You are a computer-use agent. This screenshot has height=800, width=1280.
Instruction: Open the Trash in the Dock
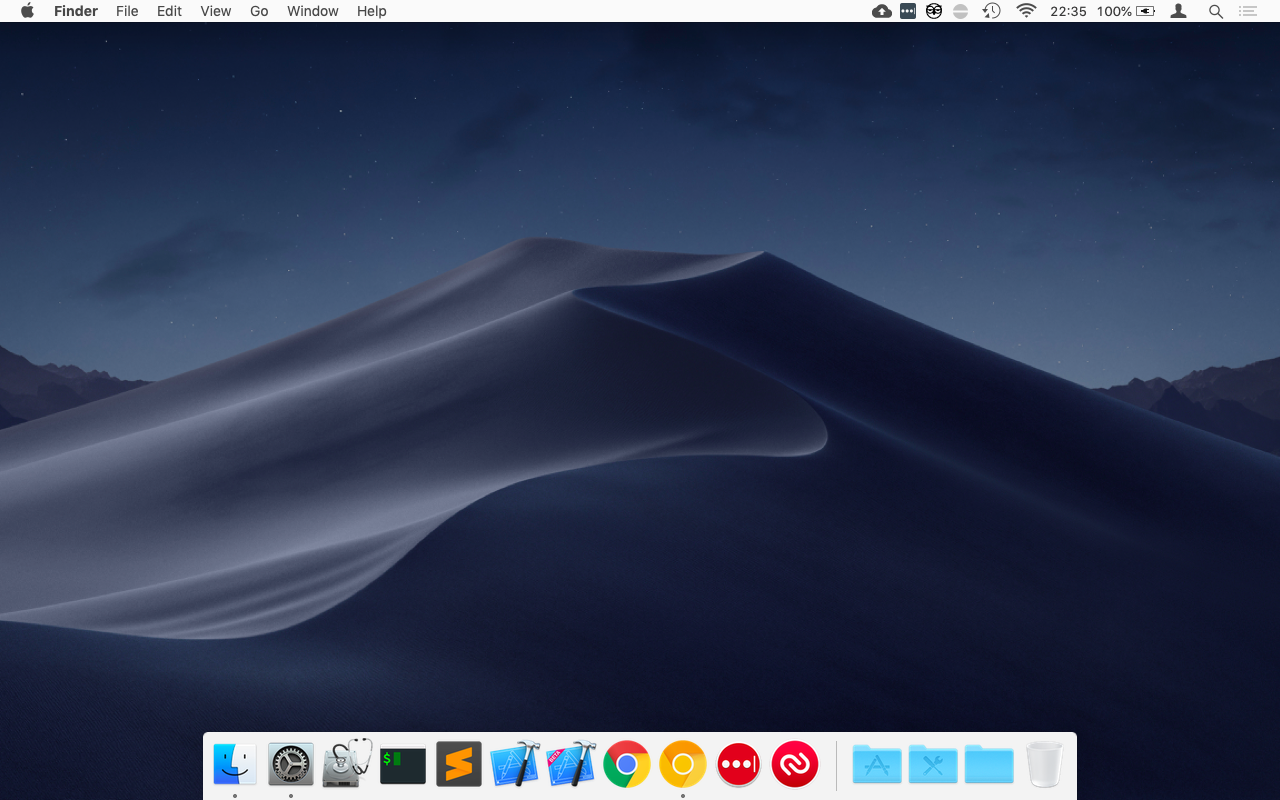1045,765
